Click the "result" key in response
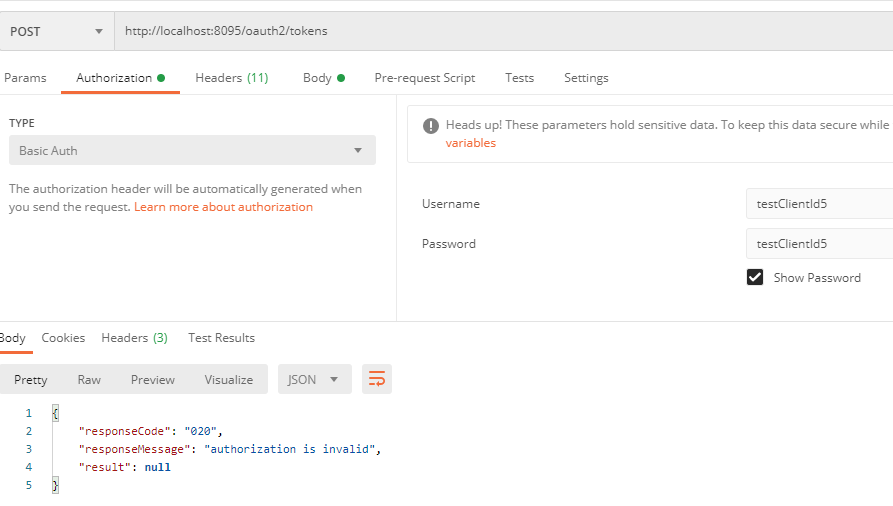Screen dimensions: 893x506 click(x=105, y=467)
